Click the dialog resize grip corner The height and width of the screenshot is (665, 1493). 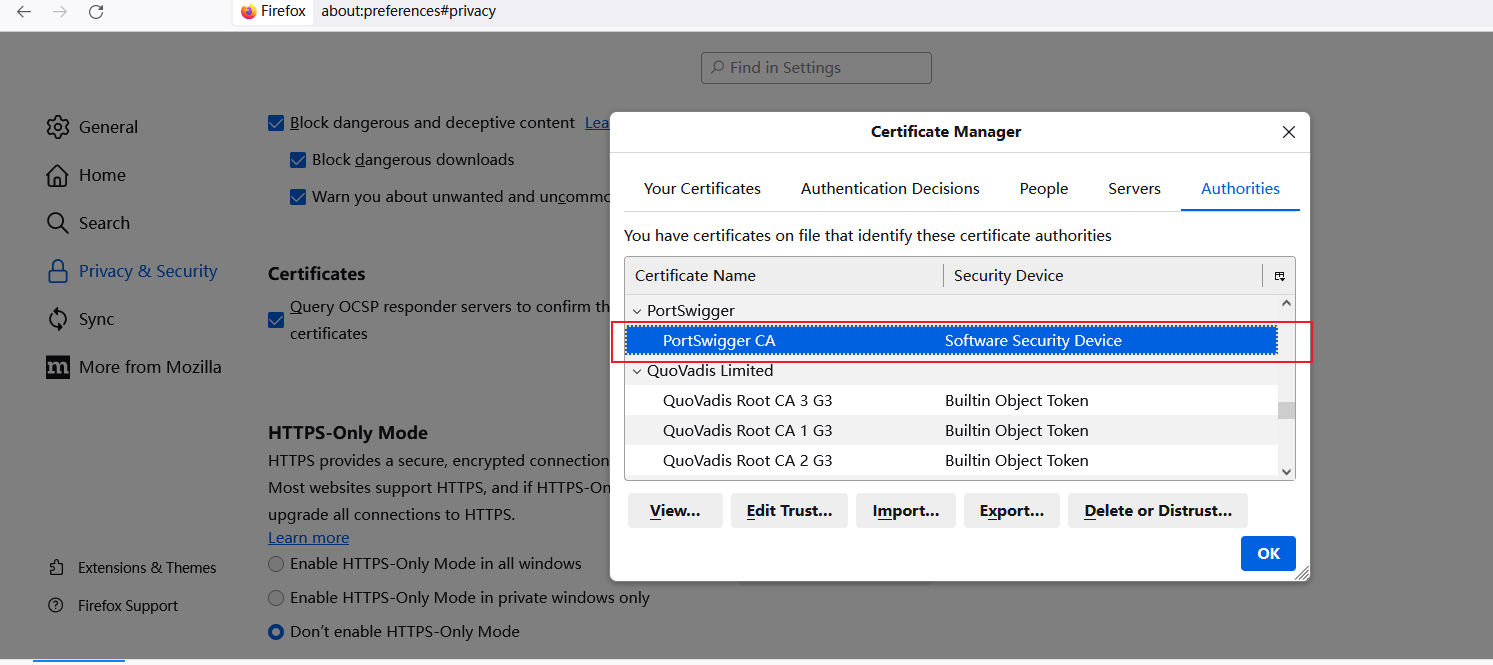(x=1301, y=573)
